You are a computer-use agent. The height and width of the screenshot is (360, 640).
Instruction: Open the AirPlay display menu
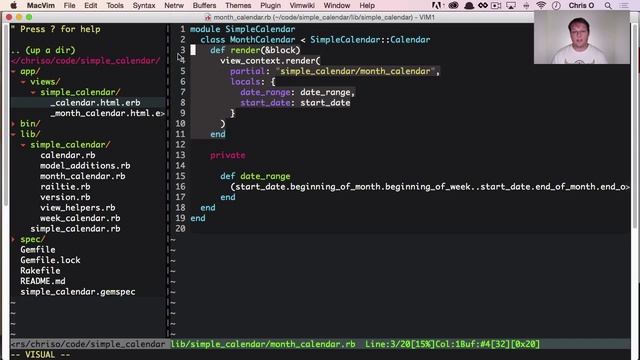point(511,5)
